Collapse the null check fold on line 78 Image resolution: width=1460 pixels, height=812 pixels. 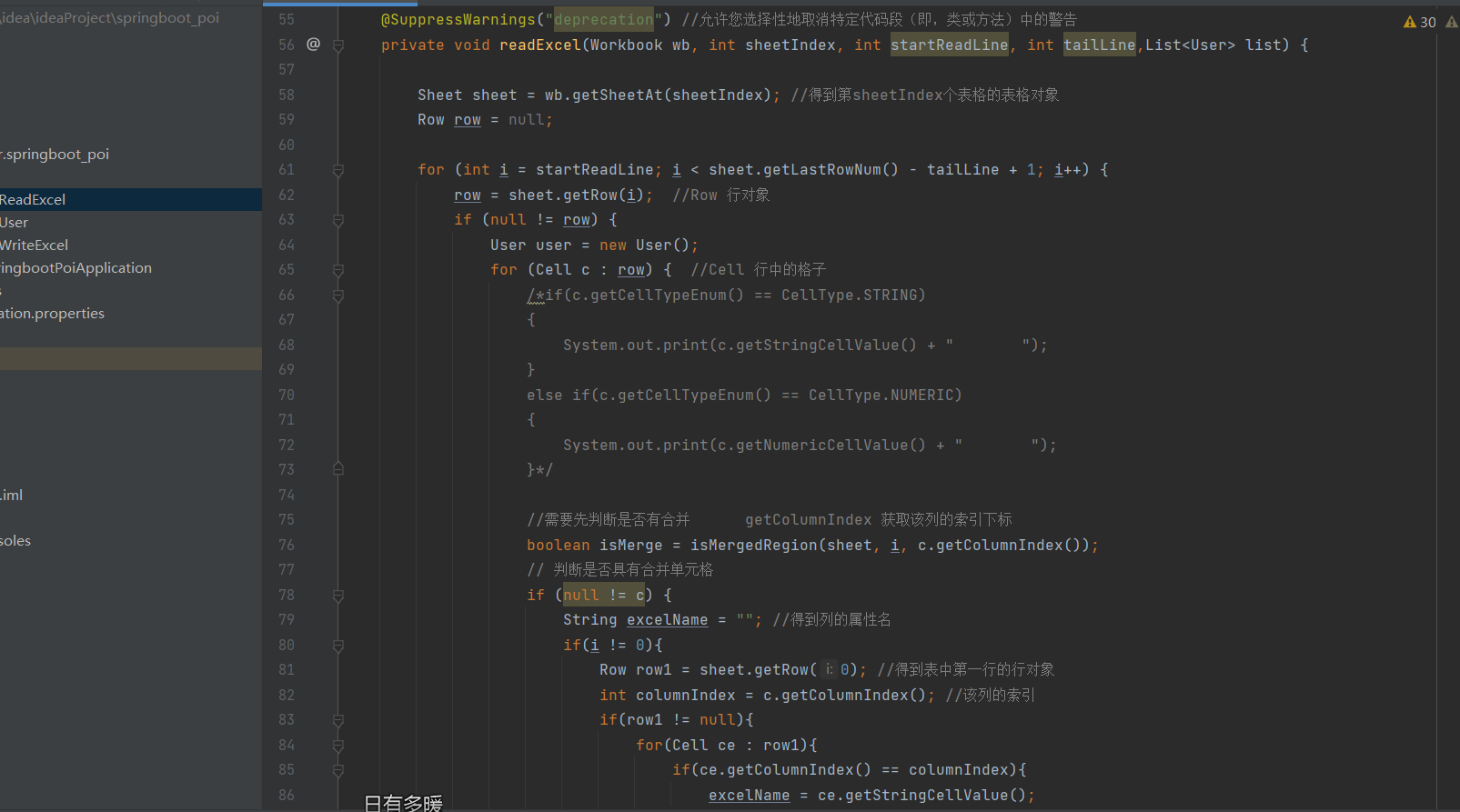(337, 596)
